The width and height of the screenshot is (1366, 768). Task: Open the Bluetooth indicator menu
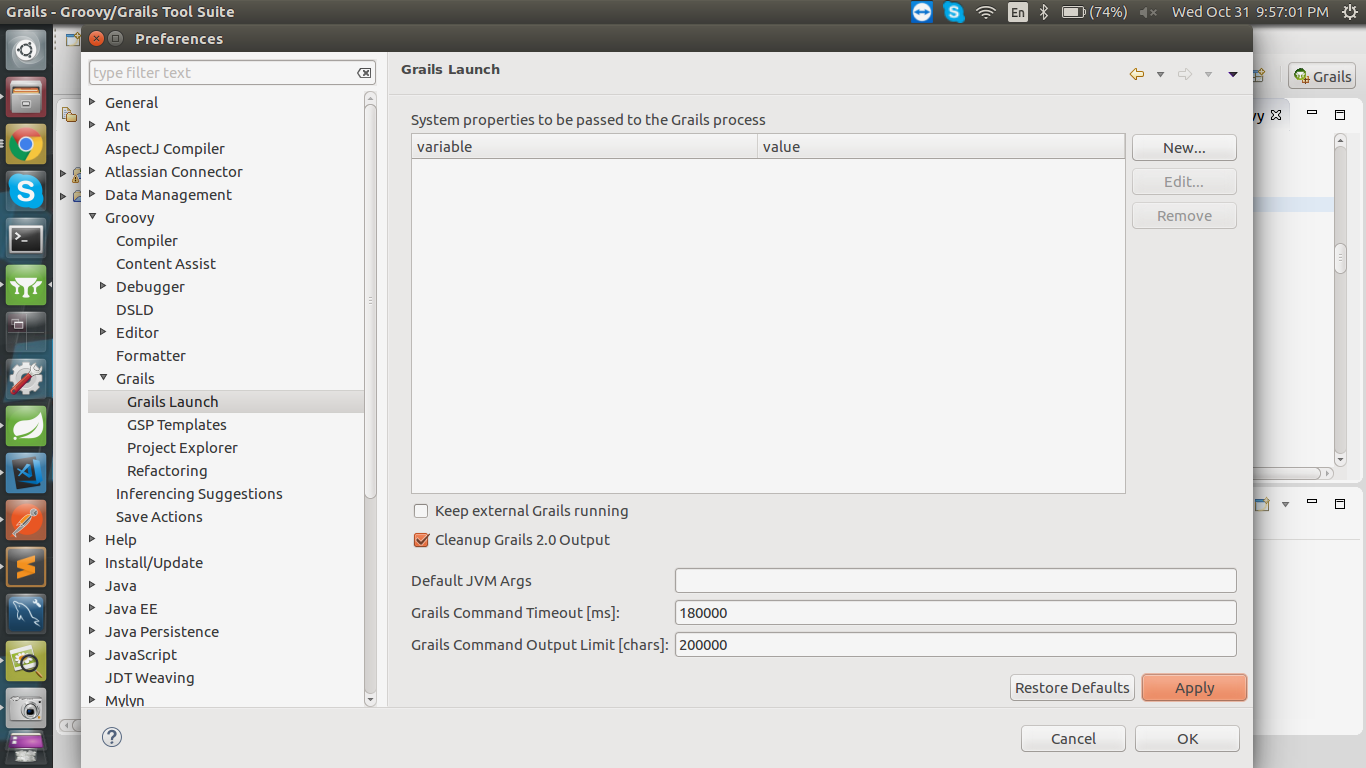tap(1044, 12)
